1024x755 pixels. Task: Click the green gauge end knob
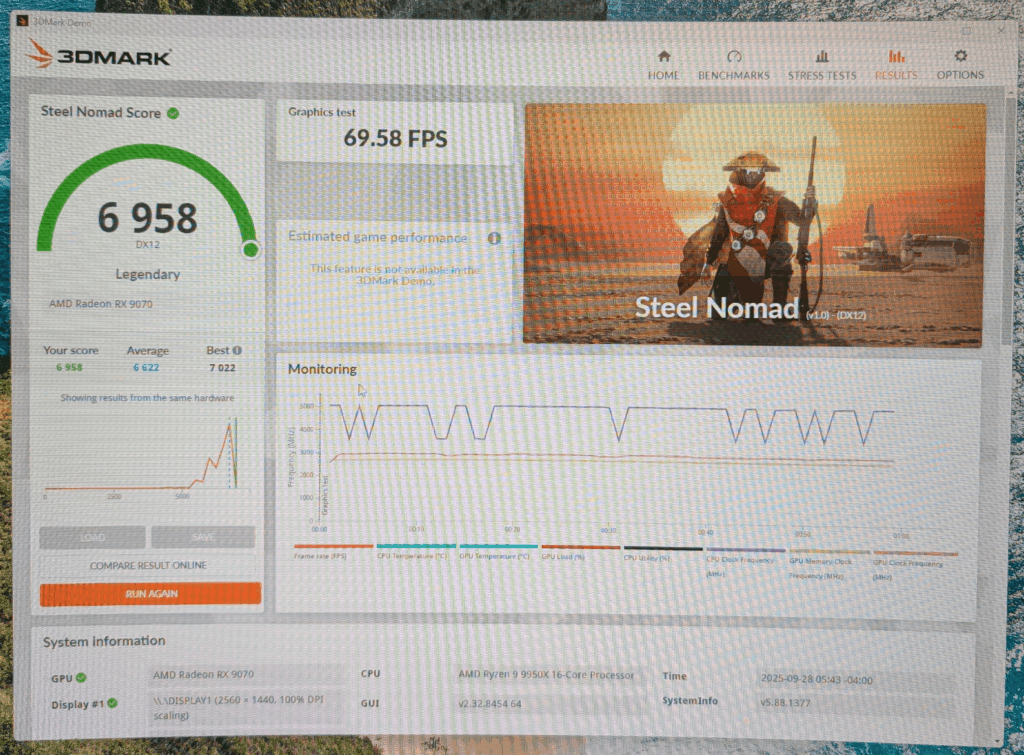pos(251,249)
